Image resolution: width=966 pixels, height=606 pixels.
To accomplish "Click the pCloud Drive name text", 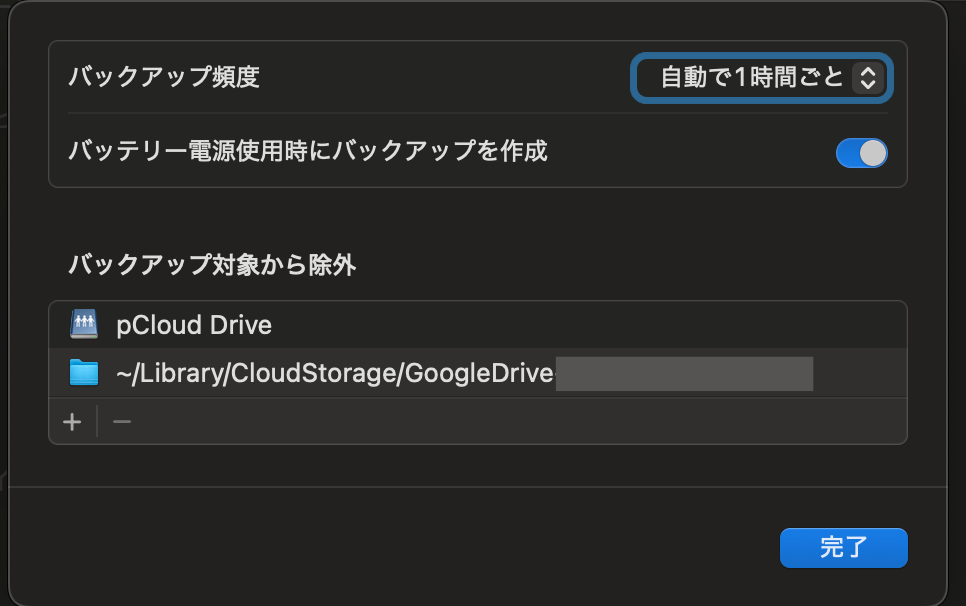I will tap(194, 325).
